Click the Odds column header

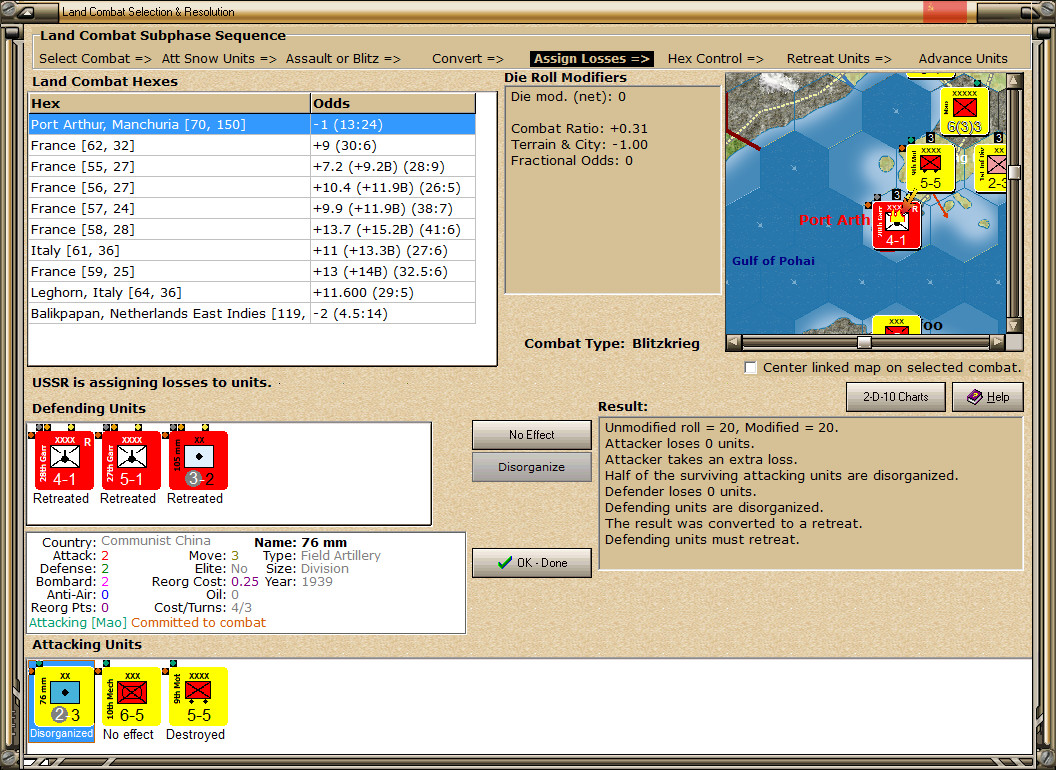click(x=393, y=104)
